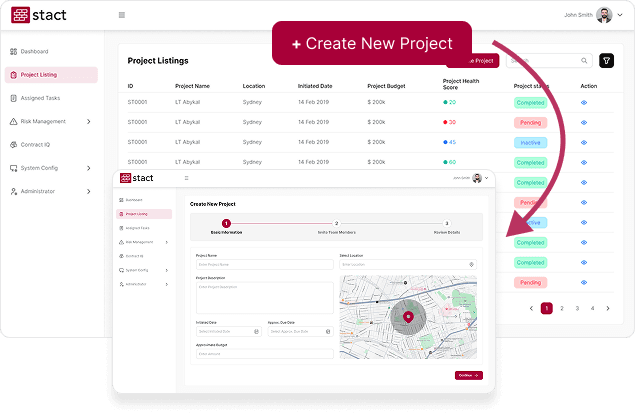Click hamburger icon in Create New Project window
The image size is (635, 414).
click(186, 178)
